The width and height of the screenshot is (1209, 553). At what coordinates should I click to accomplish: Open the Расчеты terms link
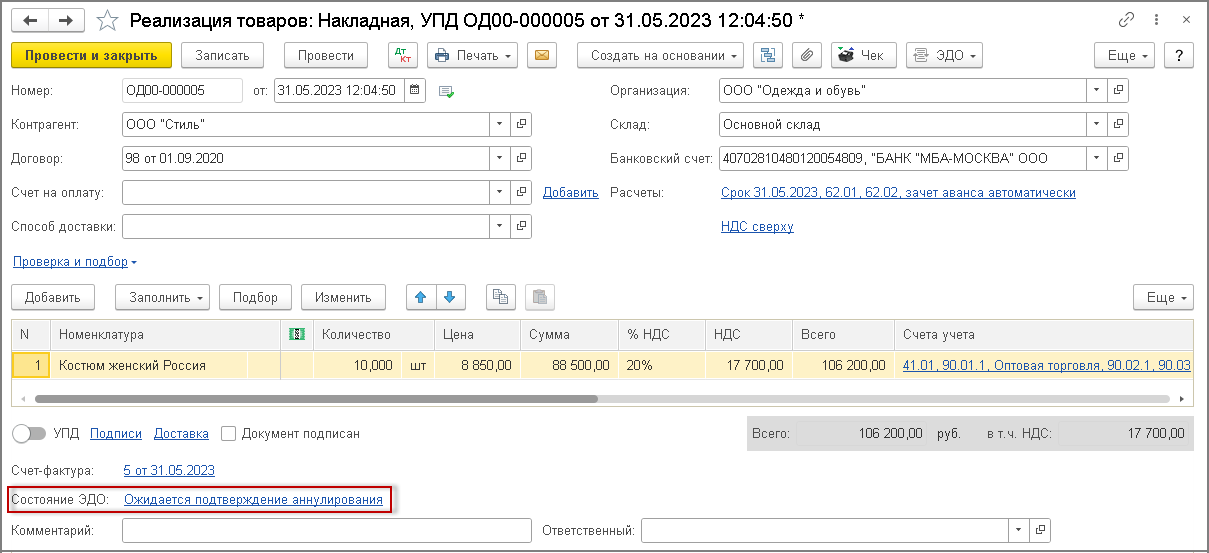coord(898,193)
